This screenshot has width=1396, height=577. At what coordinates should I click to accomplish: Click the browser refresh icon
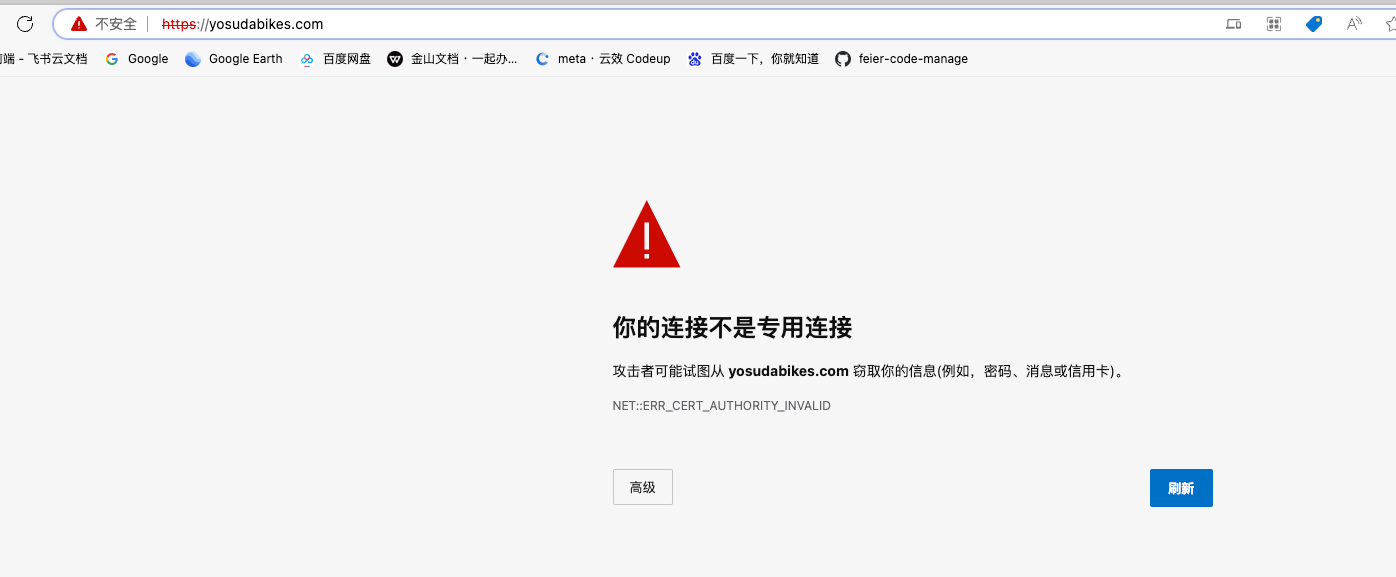(25, 24)
